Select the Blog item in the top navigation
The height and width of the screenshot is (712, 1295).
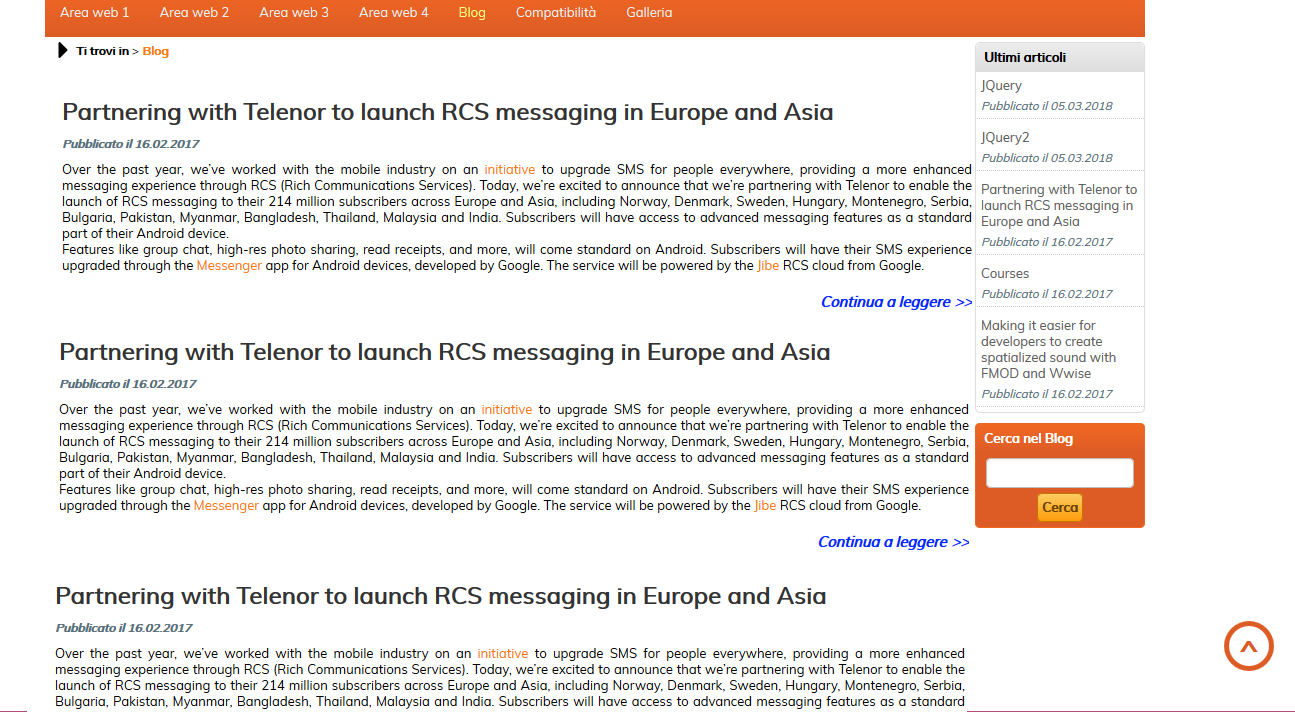pos(472,13)
